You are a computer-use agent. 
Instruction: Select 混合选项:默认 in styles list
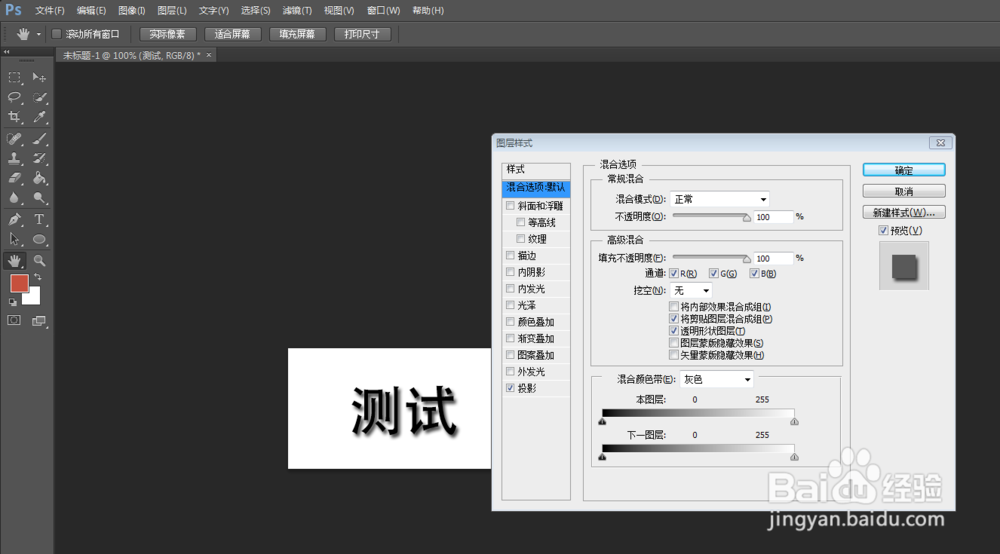(536, 187)
